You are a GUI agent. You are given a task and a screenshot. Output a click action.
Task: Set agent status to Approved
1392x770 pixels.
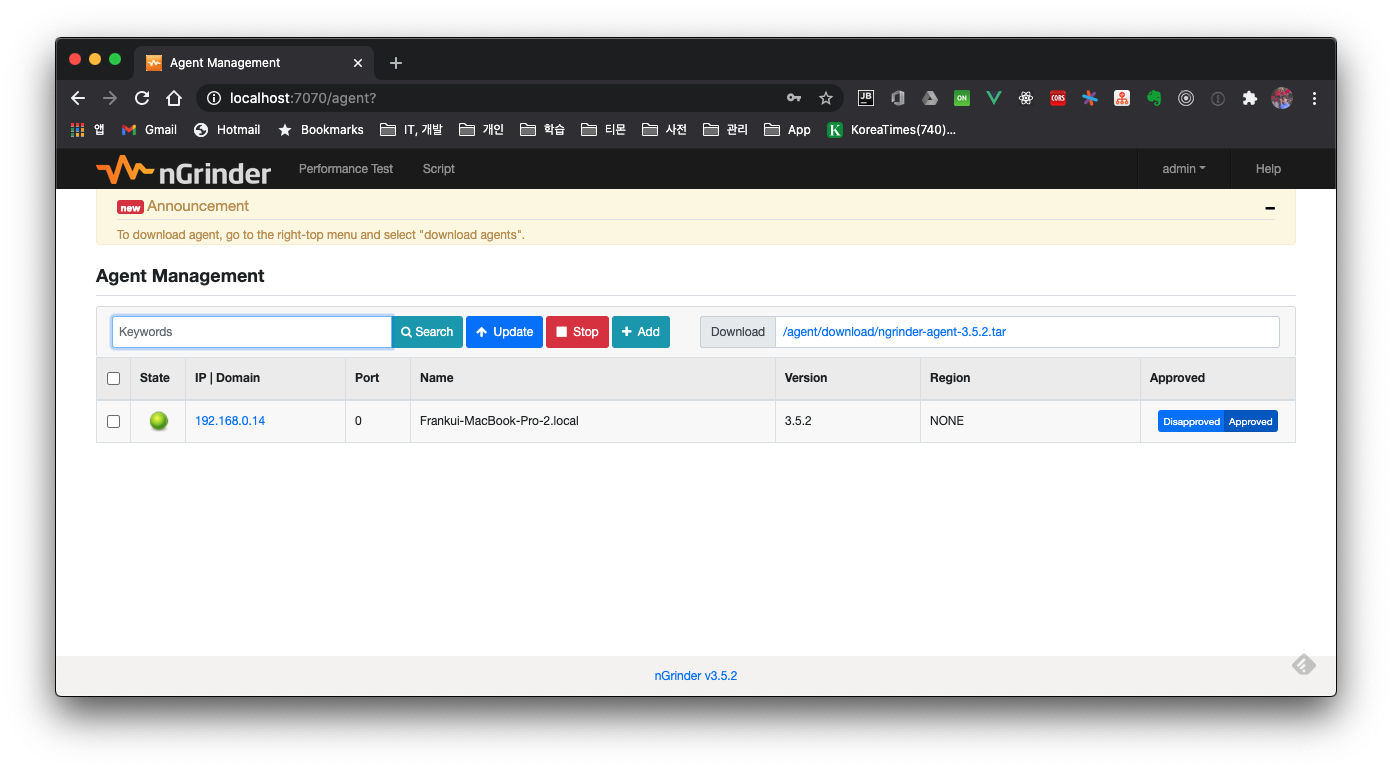coord(1250,421)
